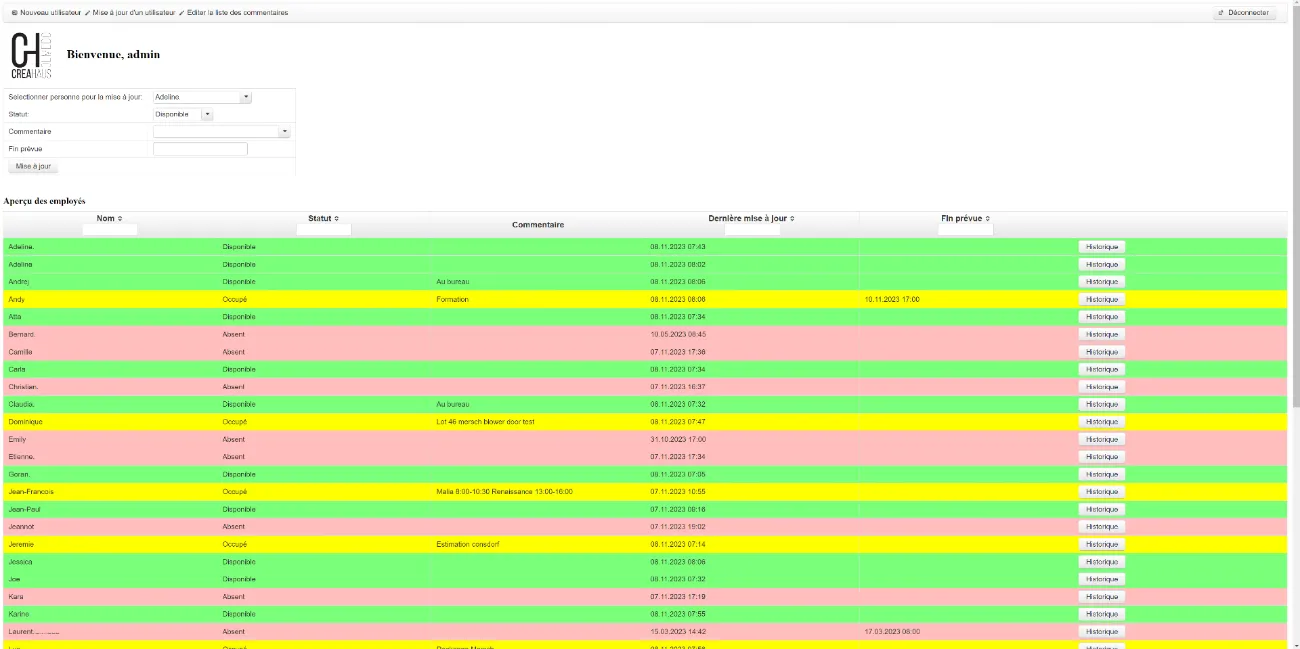Click the sort arrows beside Nom

[x=120, y=218]
